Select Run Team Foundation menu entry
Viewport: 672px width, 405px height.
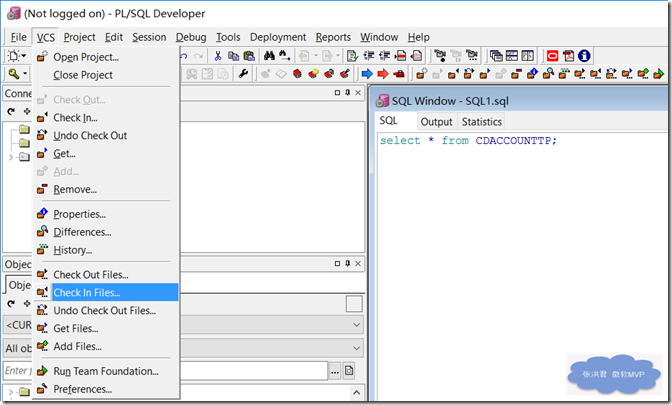tap(106, 371)
